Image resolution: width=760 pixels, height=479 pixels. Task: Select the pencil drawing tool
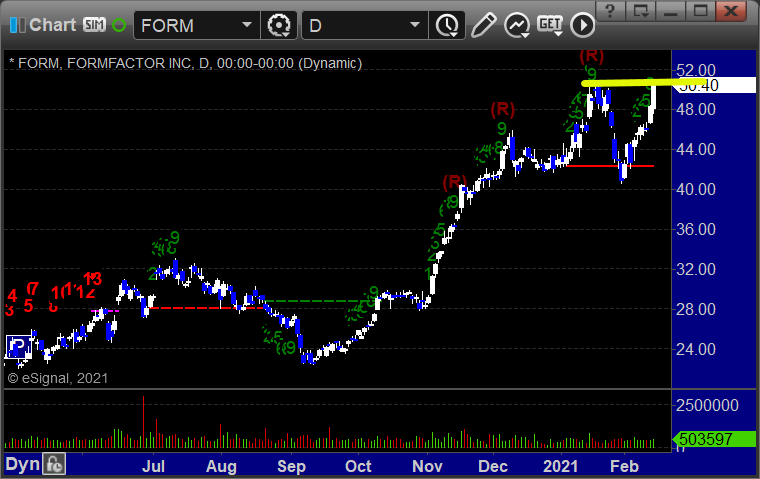click(483, 25)
